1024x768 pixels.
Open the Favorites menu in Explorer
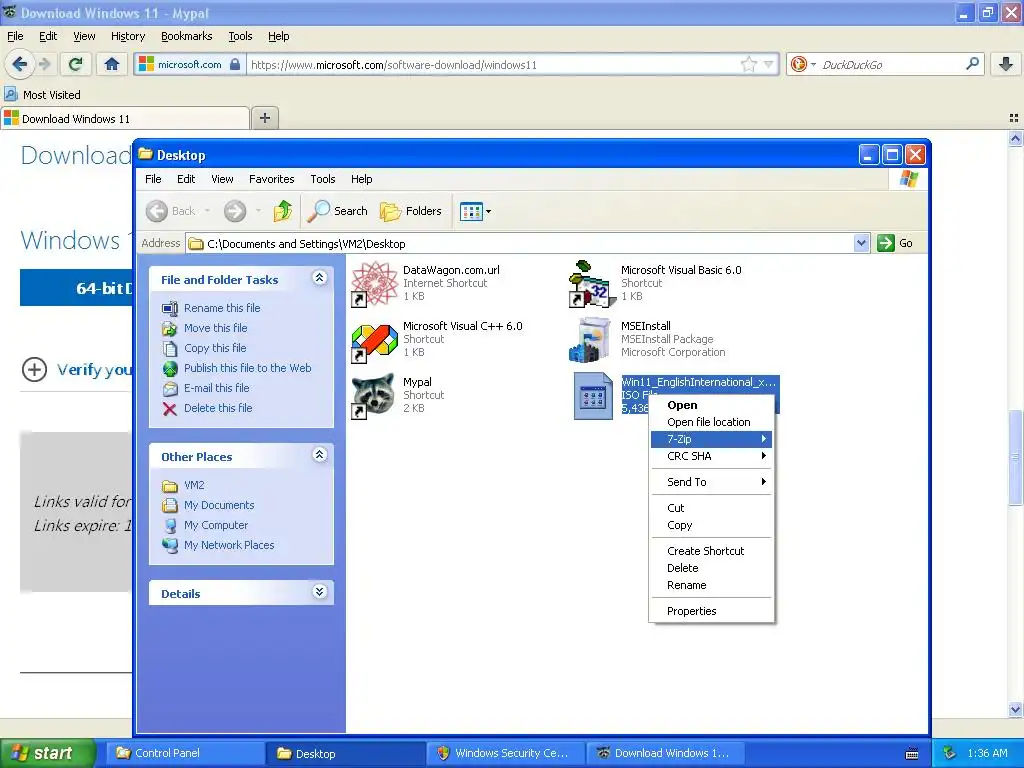point(271,179)
